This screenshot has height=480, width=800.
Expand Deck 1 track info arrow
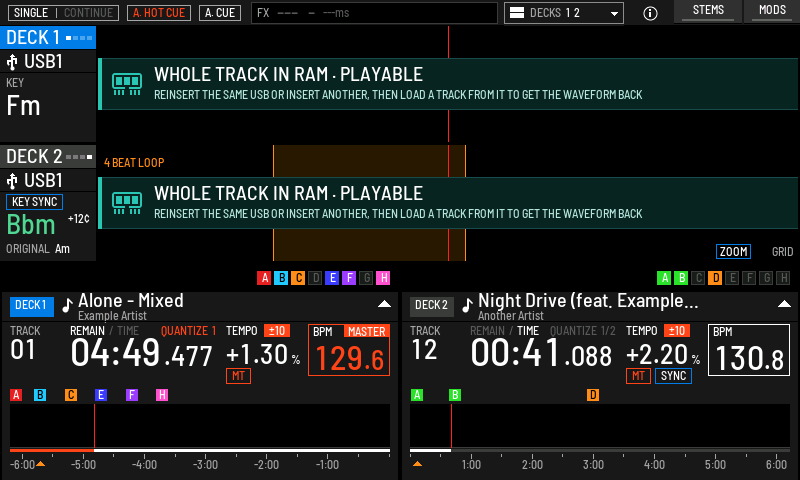[384, 304]
